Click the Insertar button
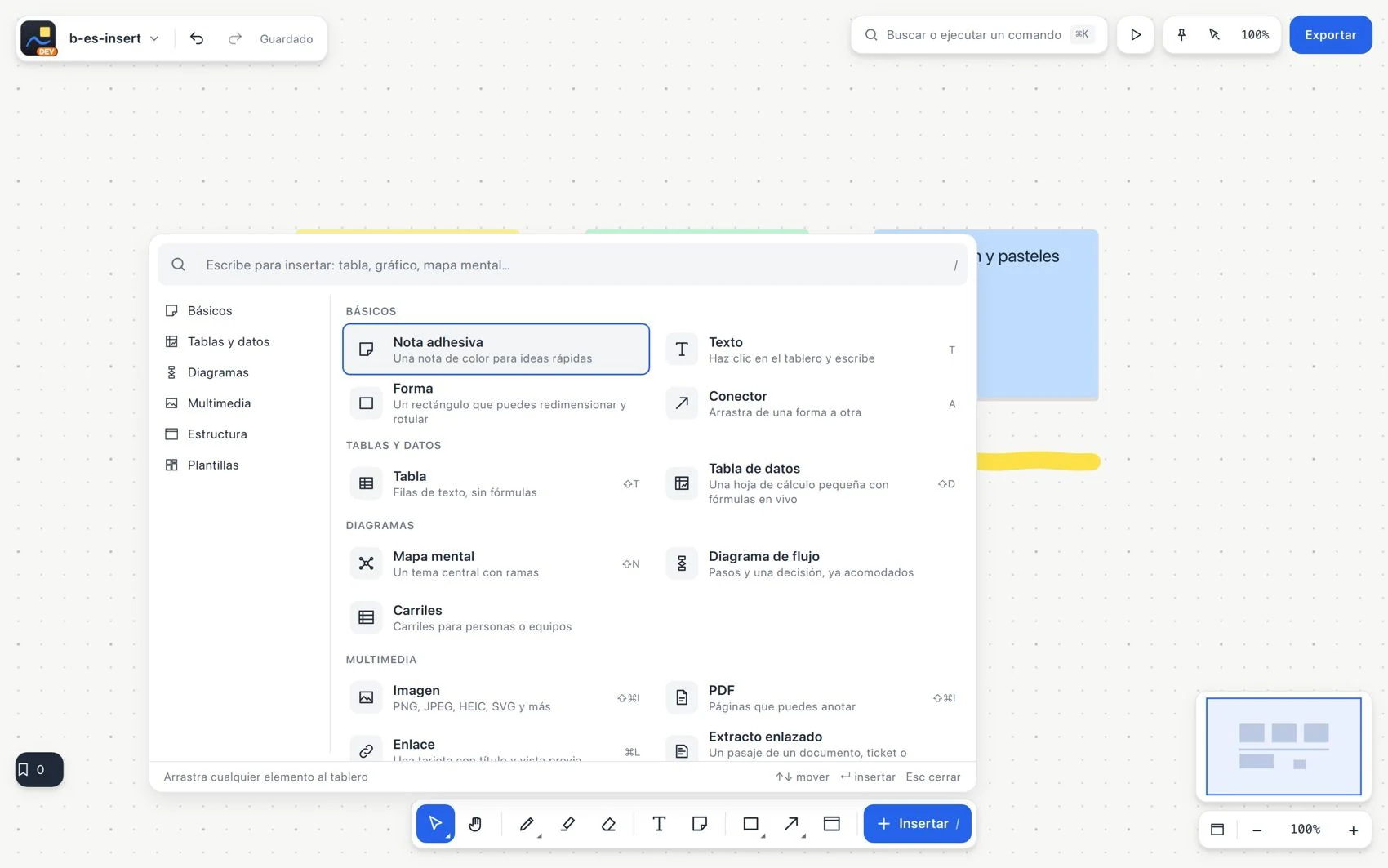Image resolution: width=1388 pixels, height=868 pixels. click(917, 824)
